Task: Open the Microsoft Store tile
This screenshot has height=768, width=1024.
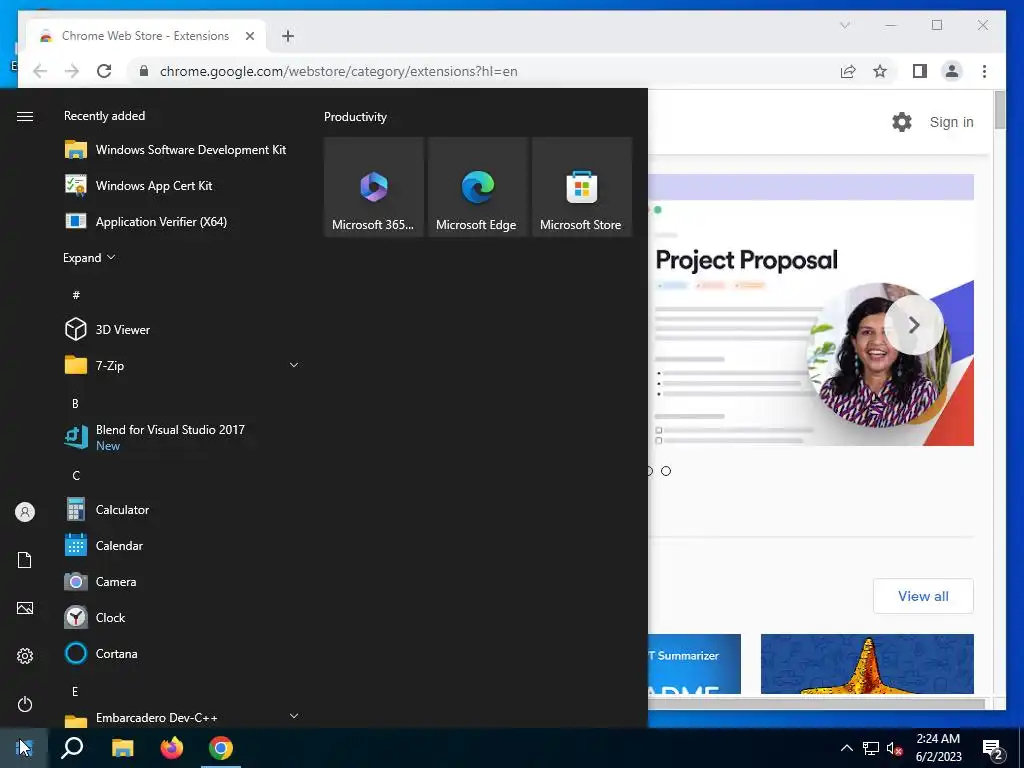Action: point(581,187)
